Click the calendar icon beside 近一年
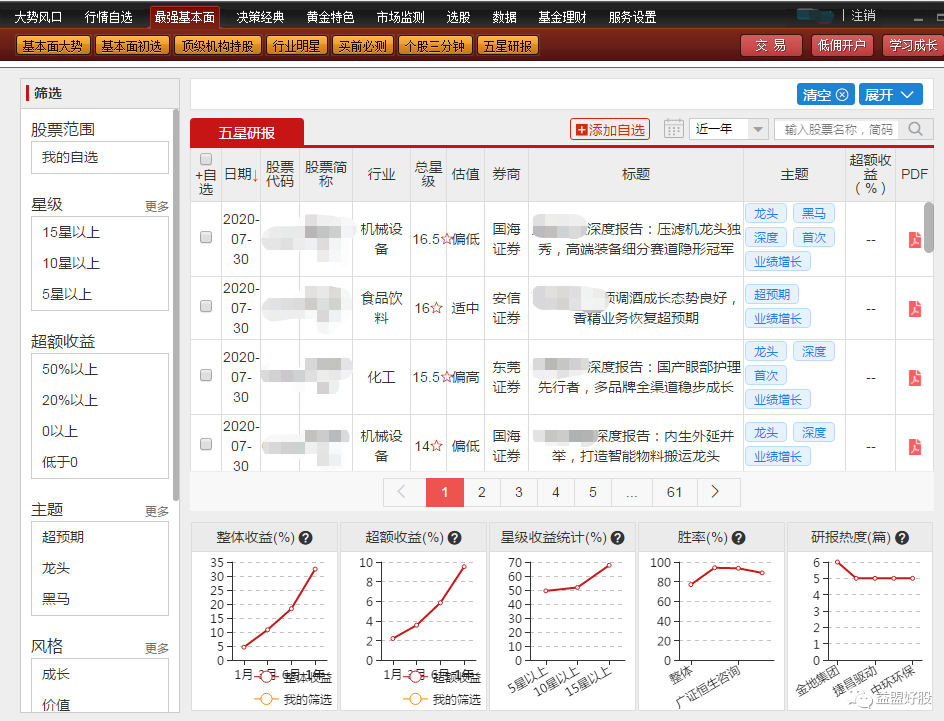This screenshot has height=721, width=944. (674, 129)
